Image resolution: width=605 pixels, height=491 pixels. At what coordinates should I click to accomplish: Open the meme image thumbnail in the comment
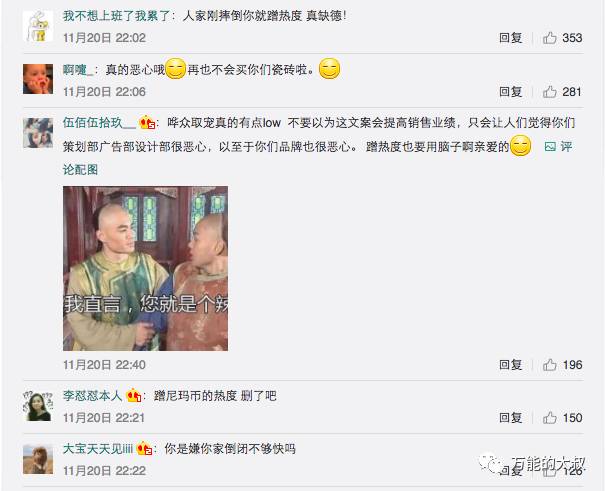[x=145, y=268]
